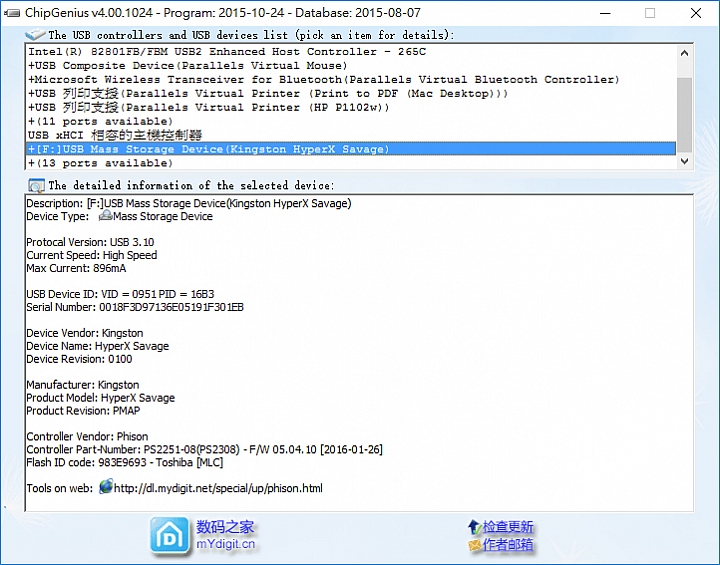Select the USB xHCI host controller row
The image size is (720, 565).
coord(351,135)
